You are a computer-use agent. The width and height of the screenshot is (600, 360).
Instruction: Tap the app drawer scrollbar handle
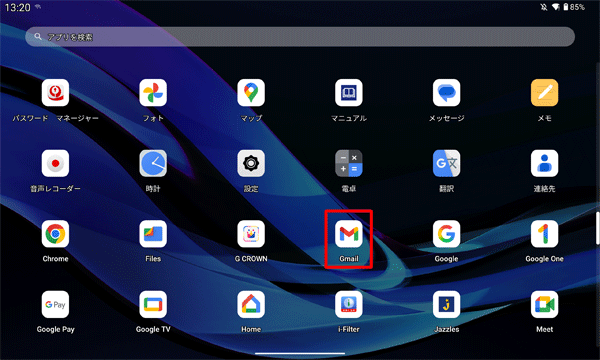[x=598, y=227]
